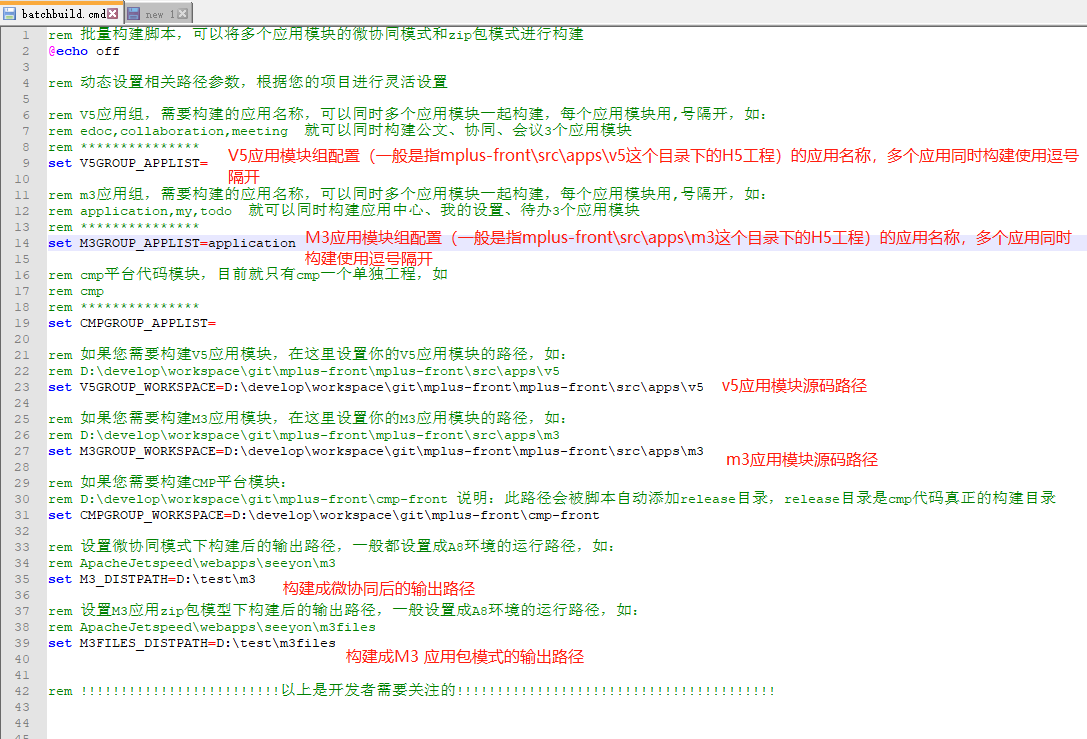Screen dimensions: 1087x739
Task: Click the gray disk icon on new 1 tab
Action: point(133,13)
